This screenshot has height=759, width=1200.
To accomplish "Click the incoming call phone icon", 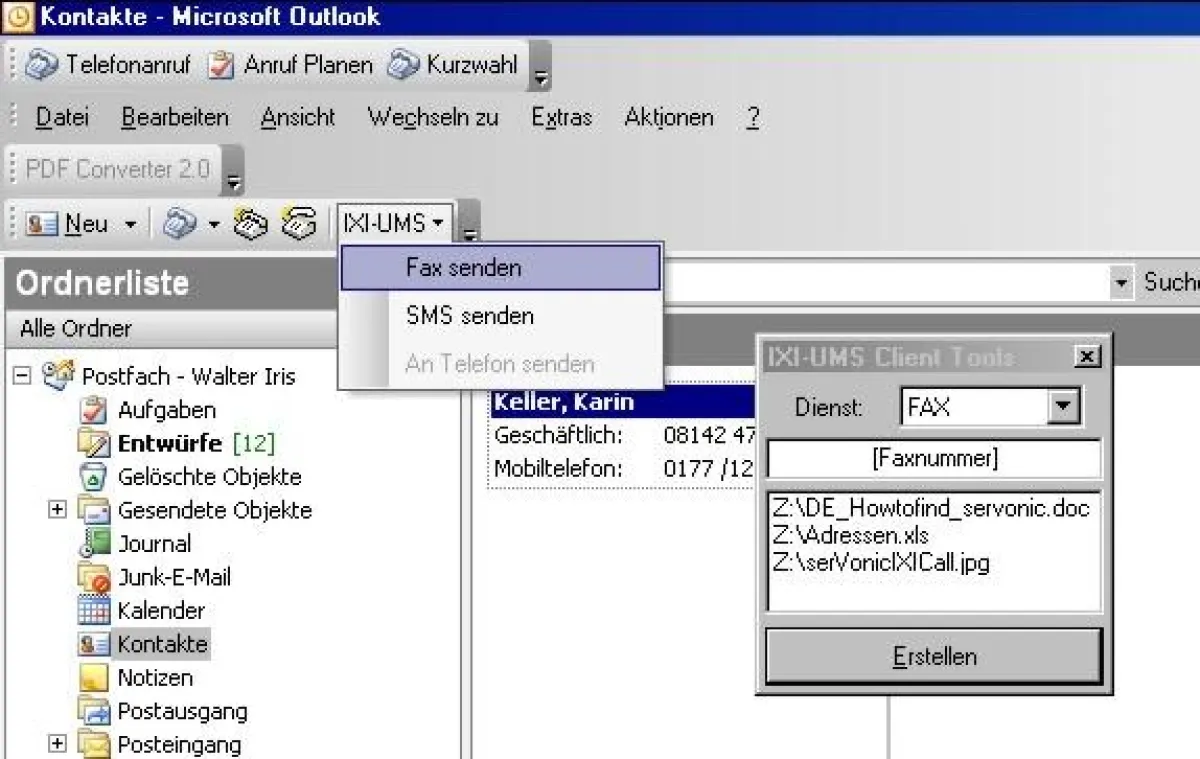I will pyautogui.click(x=251, y=222).
